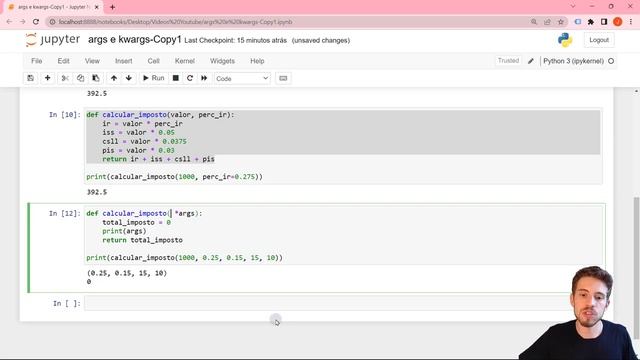
Task: Open the tab search chevron
Action: tap(573, 7)
